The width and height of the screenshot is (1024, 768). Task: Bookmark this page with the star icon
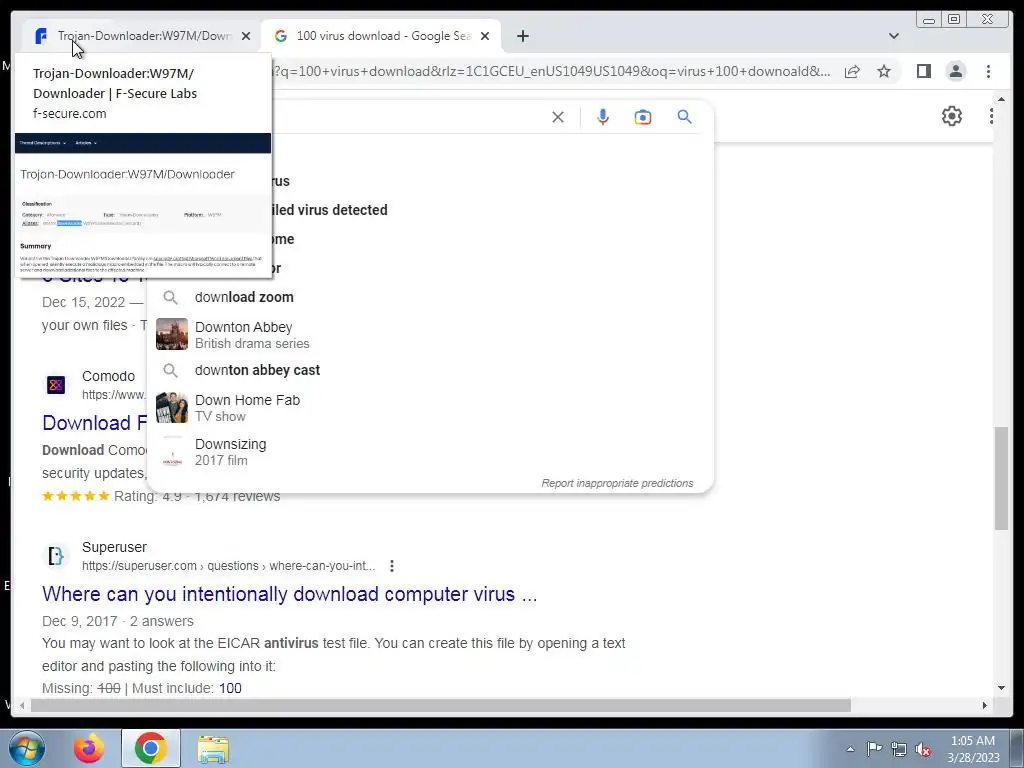pyautogui.click(x=884, y=71)
